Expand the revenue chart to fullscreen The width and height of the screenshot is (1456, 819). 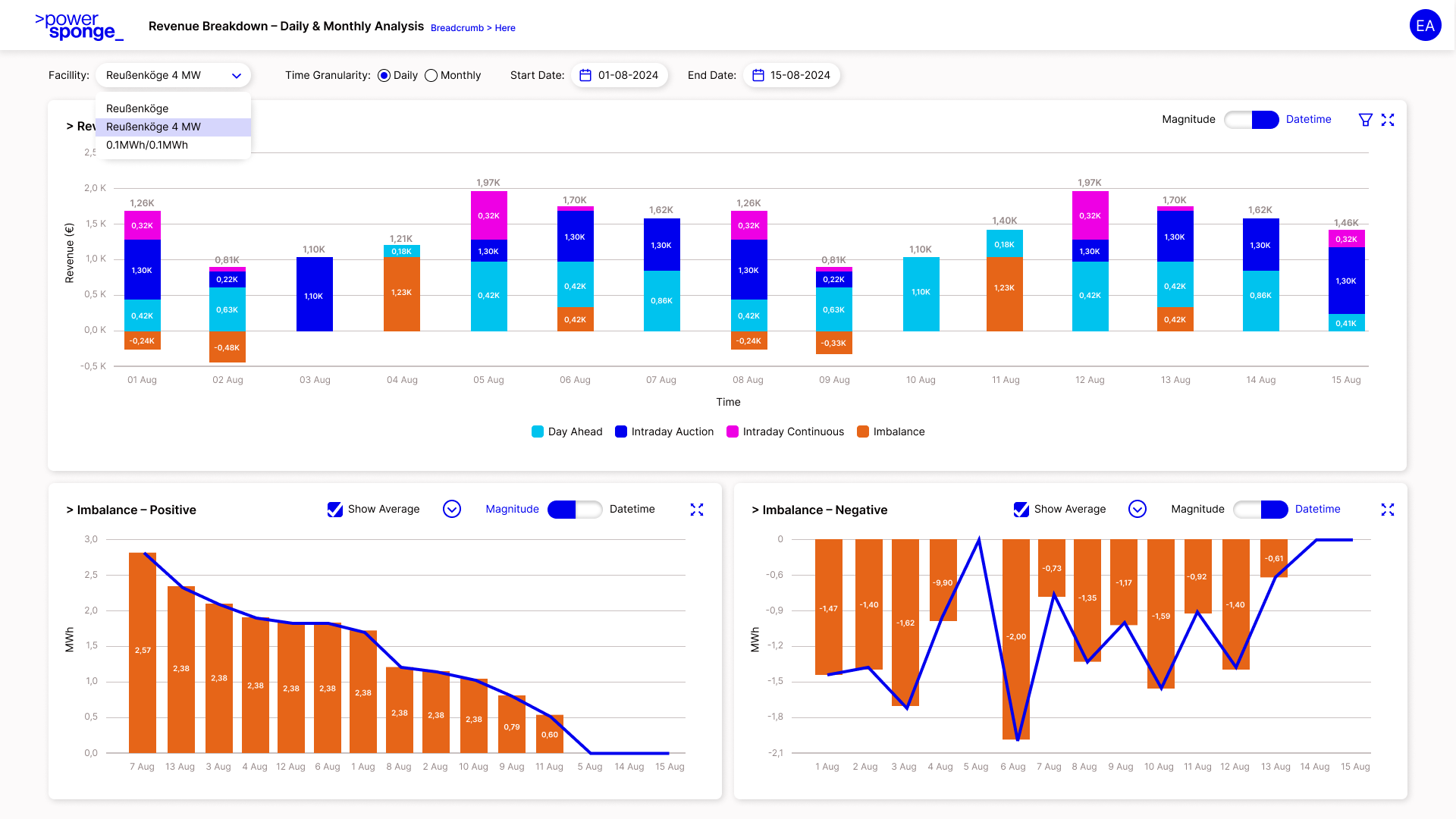1388,120
